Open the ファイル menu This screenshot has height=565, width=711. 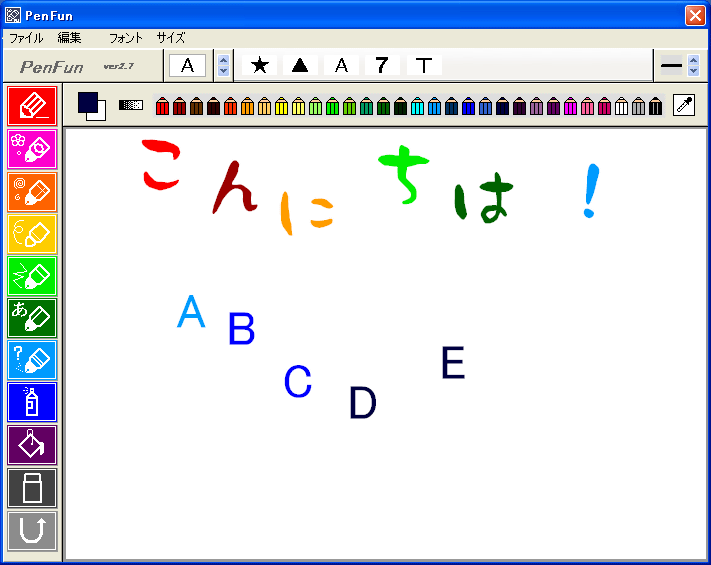pos(26,38)
